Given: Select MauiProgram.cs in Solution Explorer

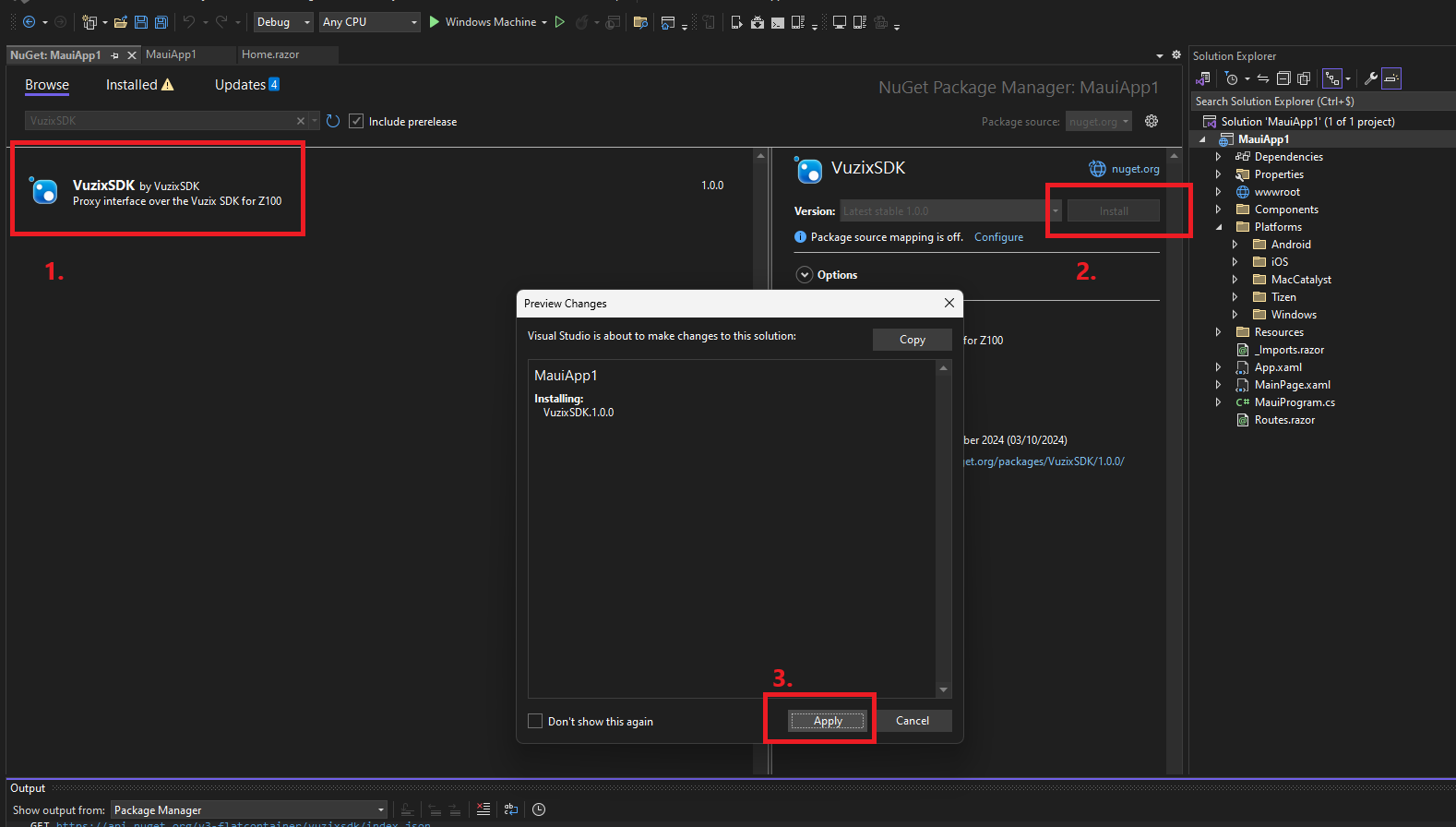Looking at the screenshot, I should [1294, 402].
